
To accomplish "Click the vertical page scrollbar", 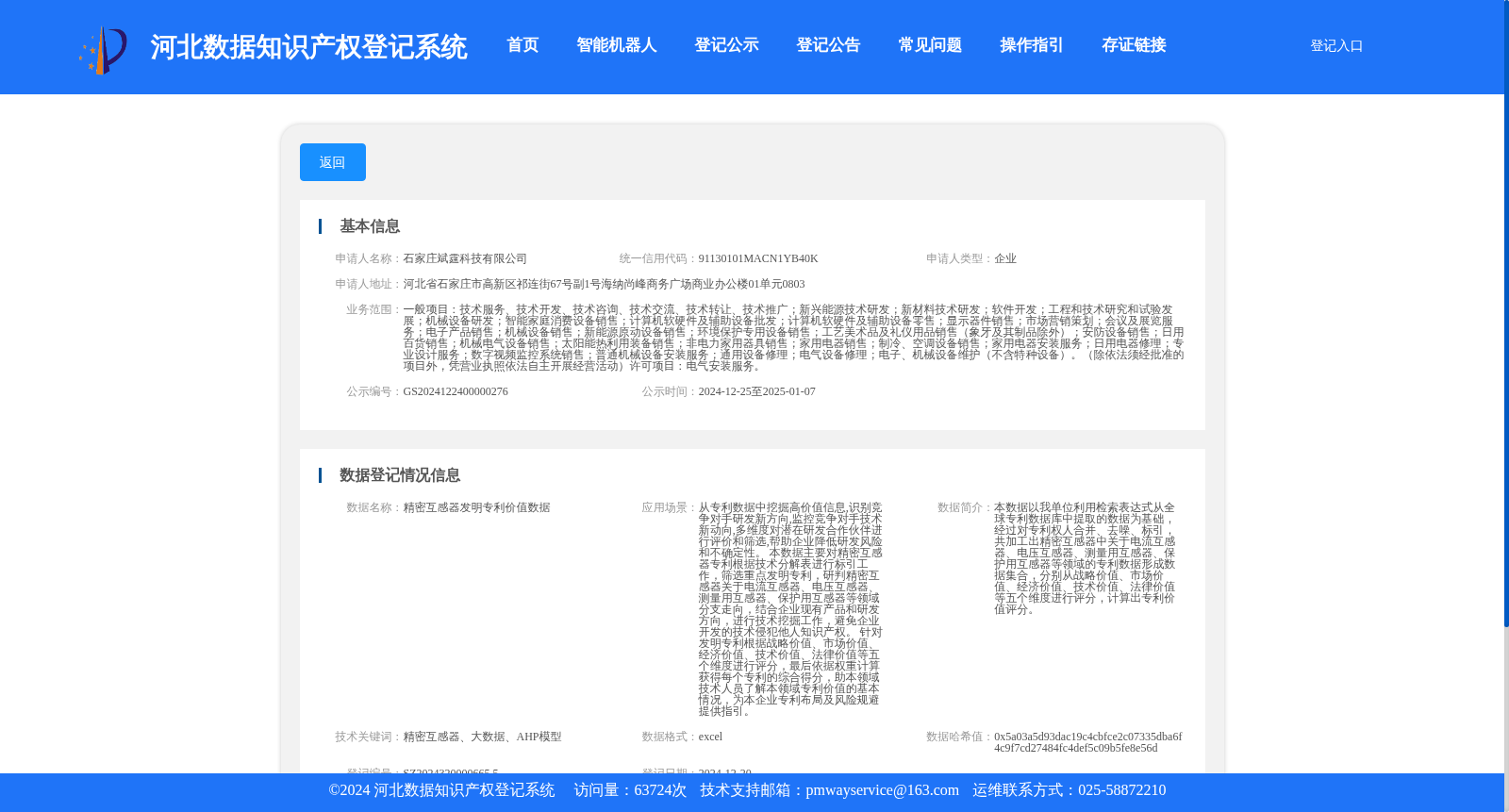I will (1506, 313).
